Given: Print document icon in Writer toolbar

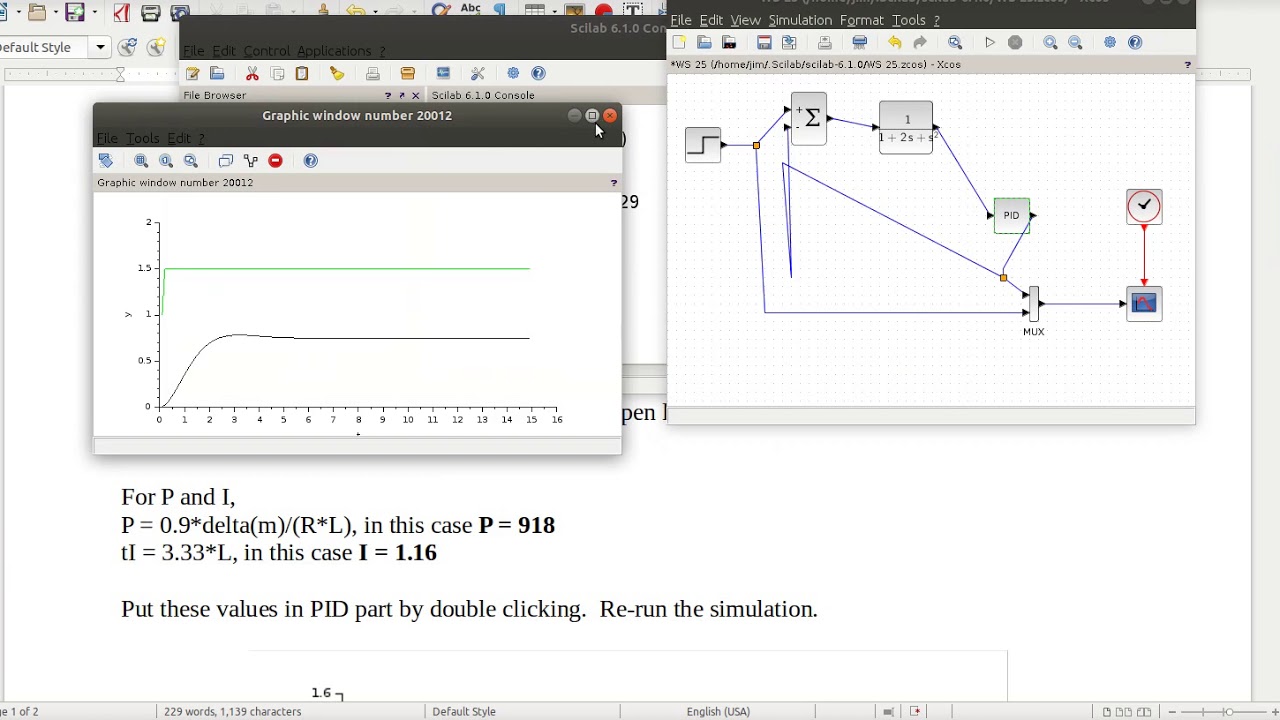Looking at the screenshot, I should pyautogui.click(x=151, y=13).
